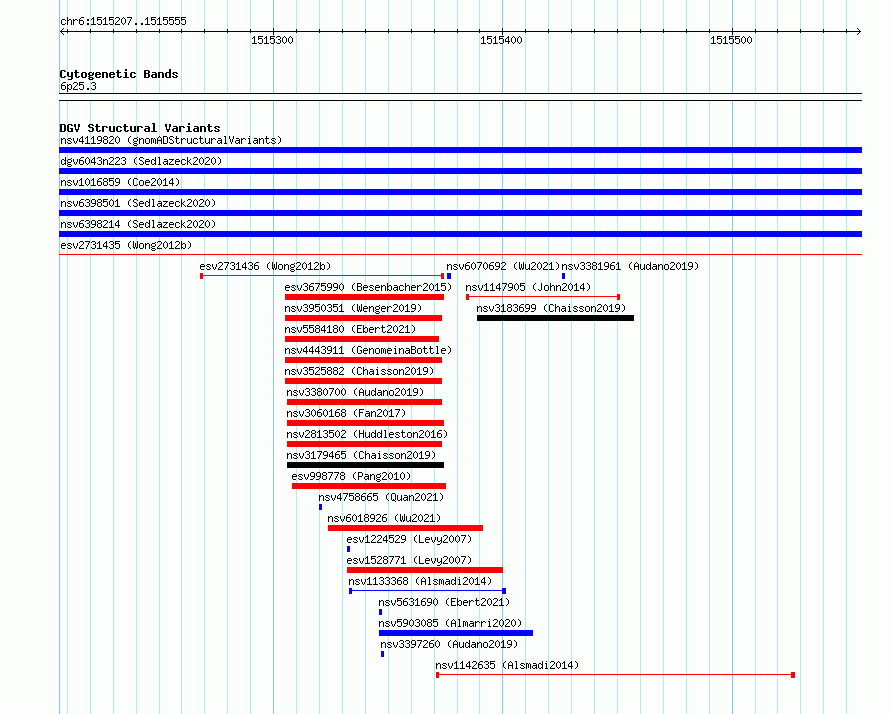Click the red bar under nsv3060168 (Fan2017)
Viewport: 890px width, 714px height.
(x=366, y=423)
